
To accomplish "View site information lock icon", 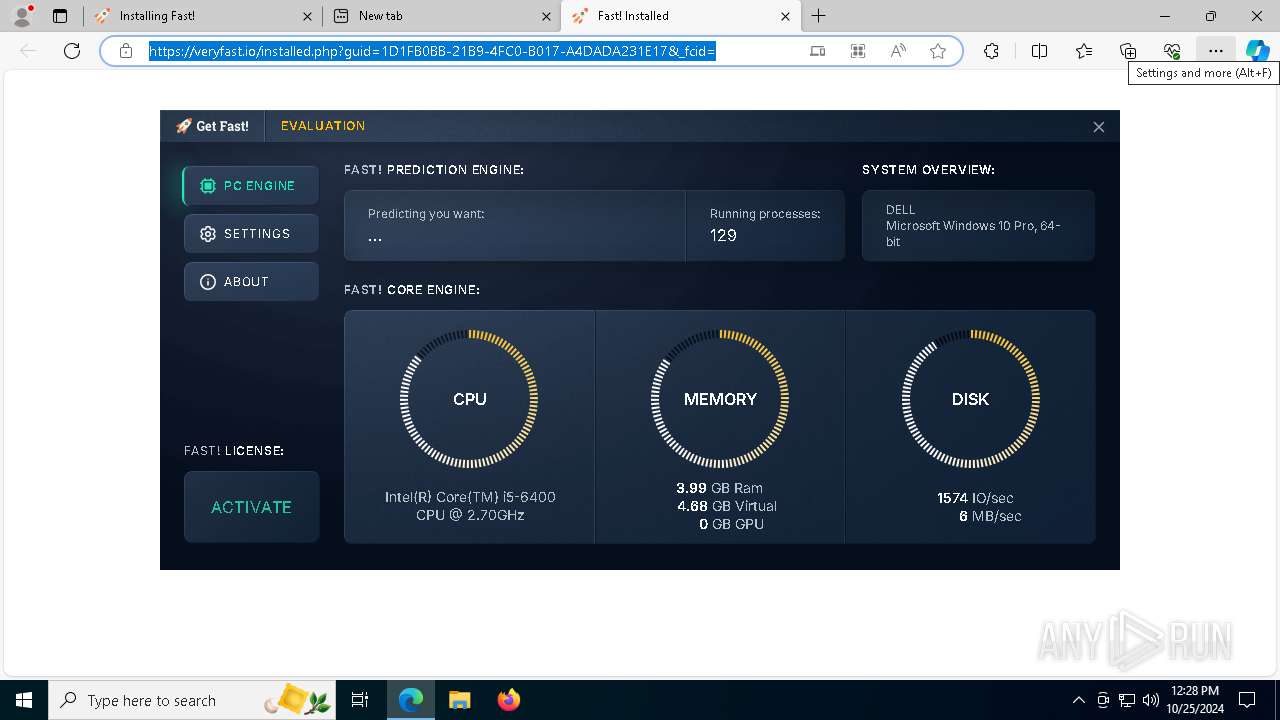I will coord(126,51).
